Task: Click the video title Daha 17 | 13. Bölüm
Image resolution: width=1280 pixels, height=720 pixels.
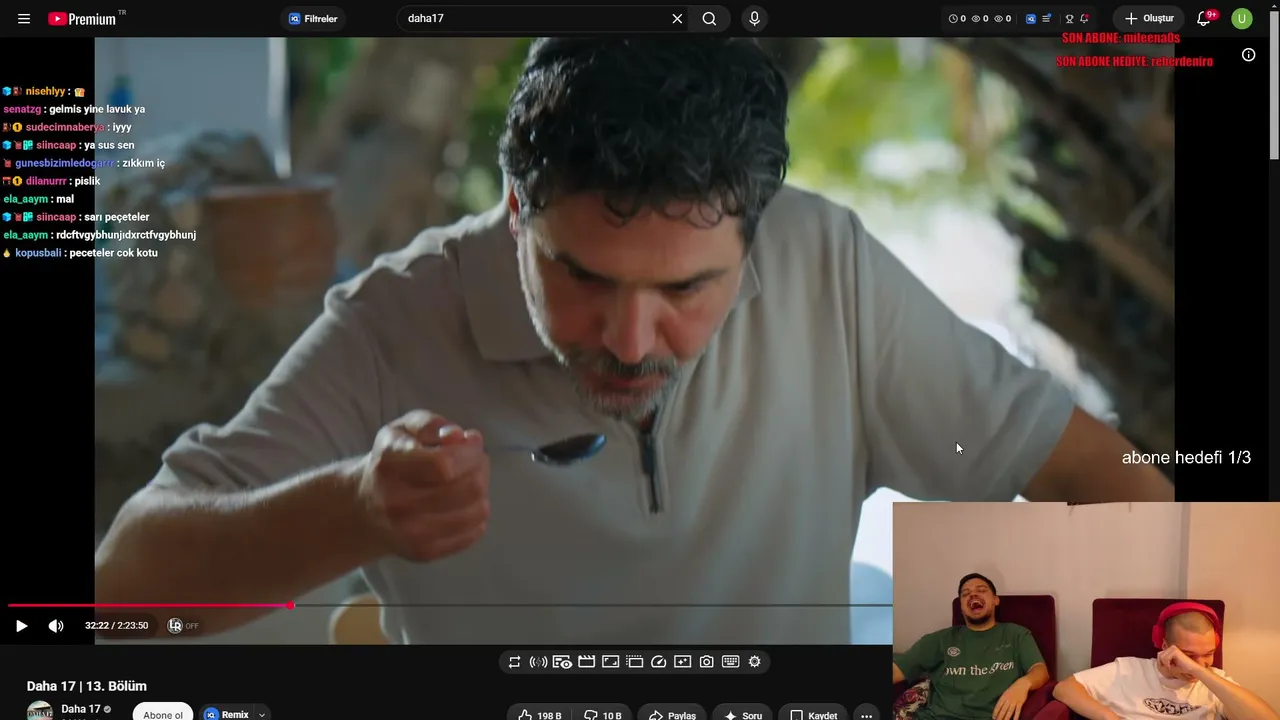Action: pyautogui.click(x=87, y=686)
